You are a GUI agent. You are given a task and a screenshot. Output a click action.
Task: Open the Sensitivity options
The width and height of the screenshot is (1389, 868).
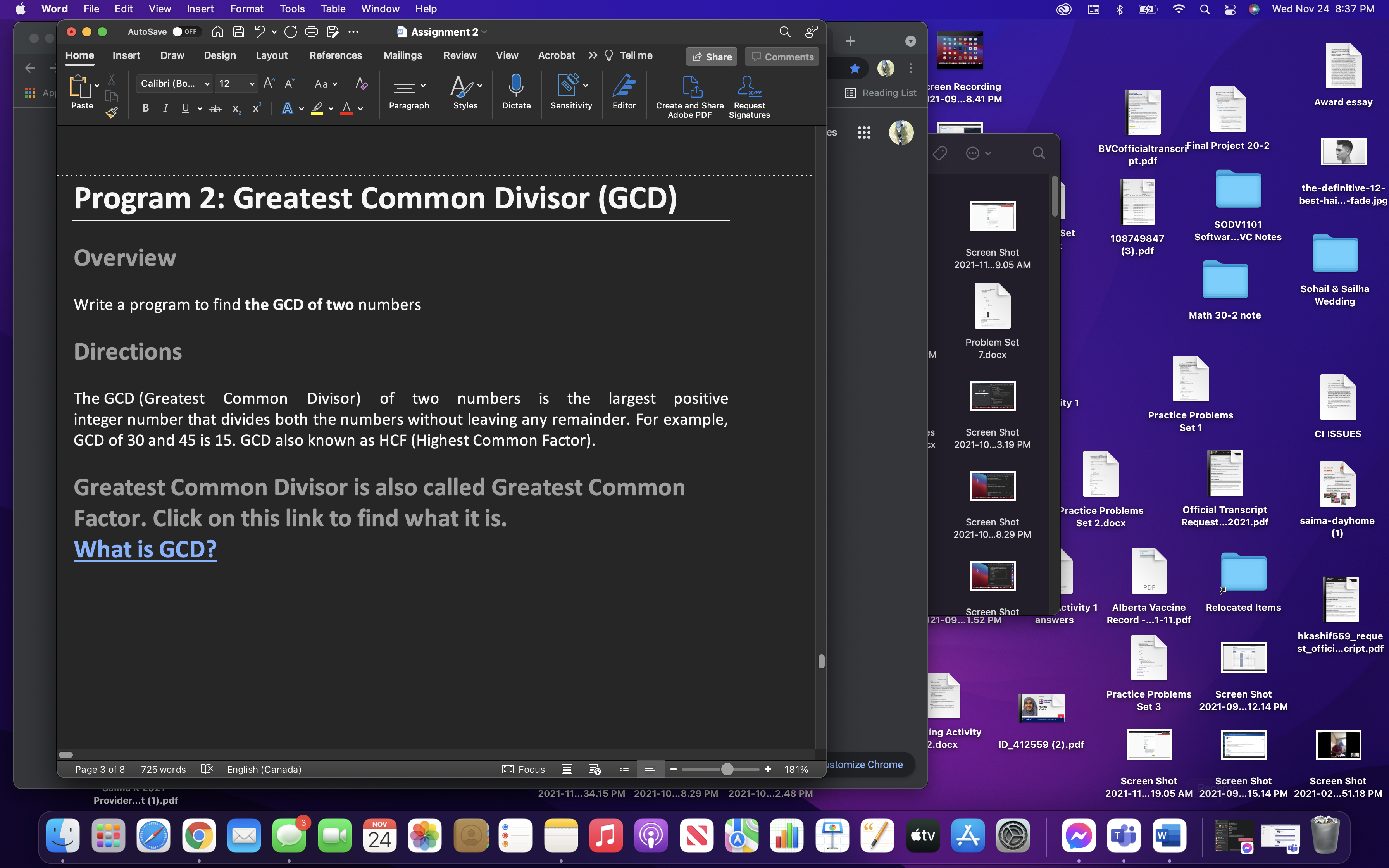tap(570, 92)
